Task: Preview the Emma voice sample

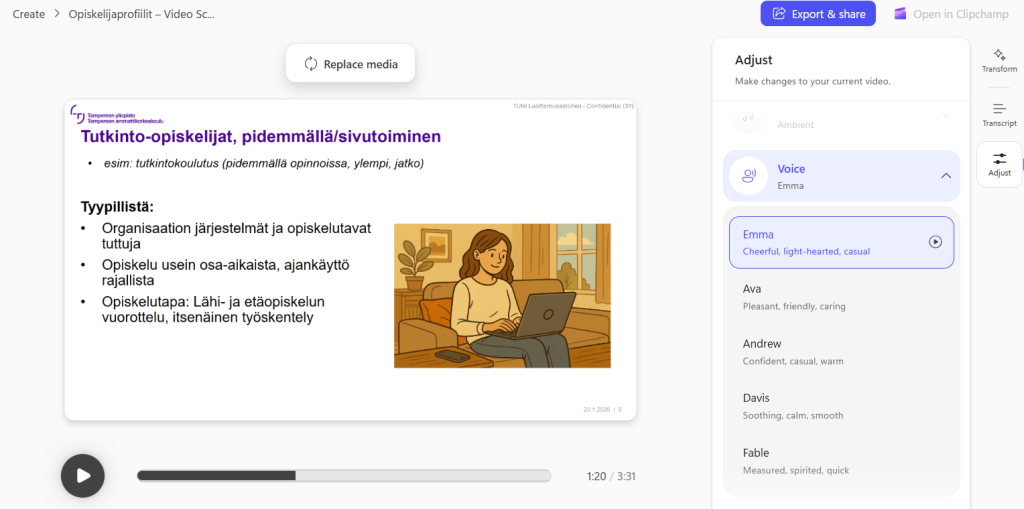Action: (935, 241)
